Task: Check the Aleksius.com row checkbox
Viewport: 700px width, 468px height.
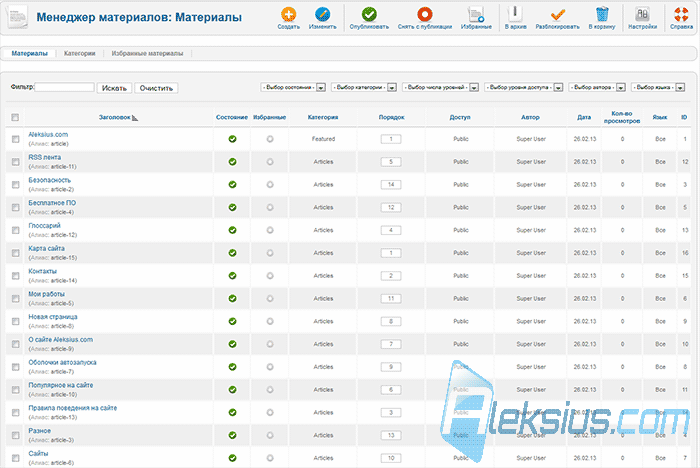Action: [16, 139]
